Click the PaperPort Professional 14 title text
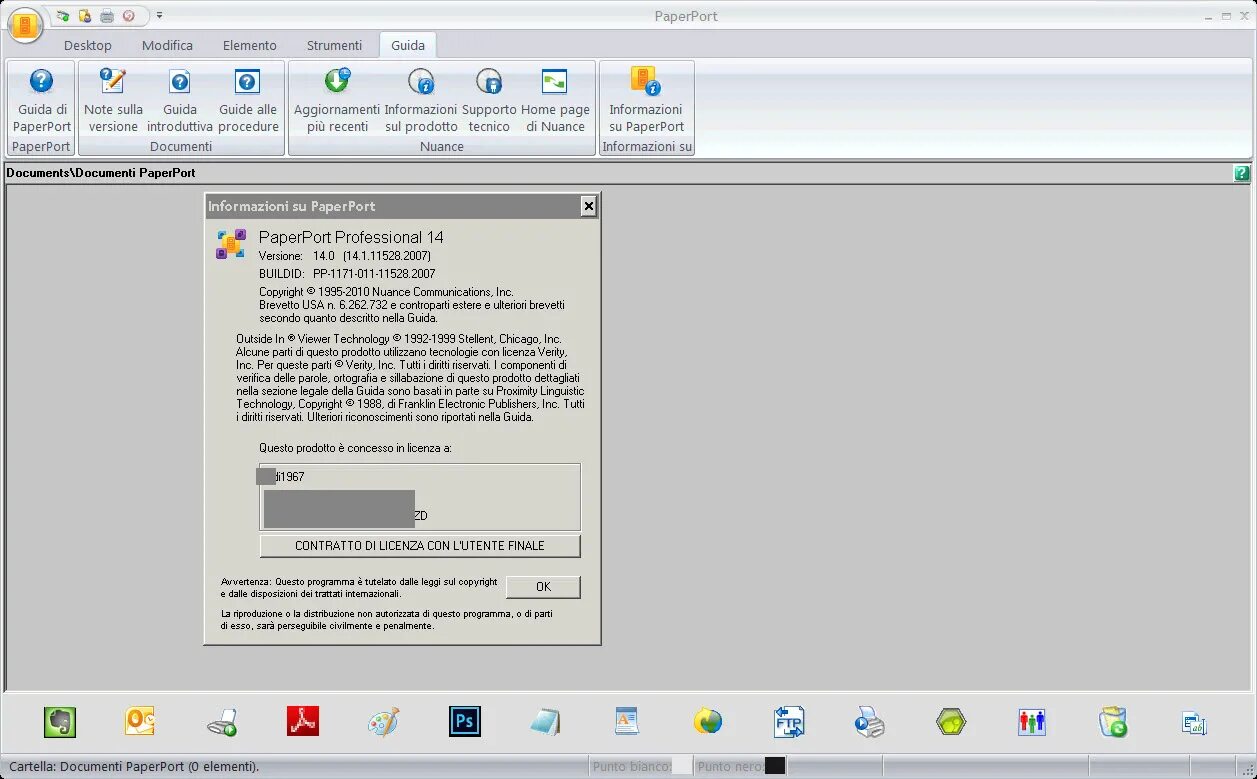 (x=351, y=237)
